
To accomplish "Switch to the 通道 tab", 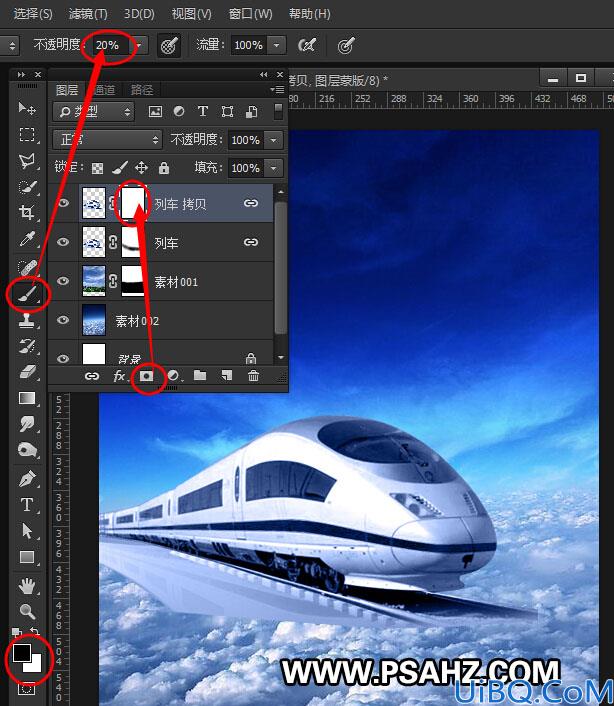I will [x=104, y=90].
